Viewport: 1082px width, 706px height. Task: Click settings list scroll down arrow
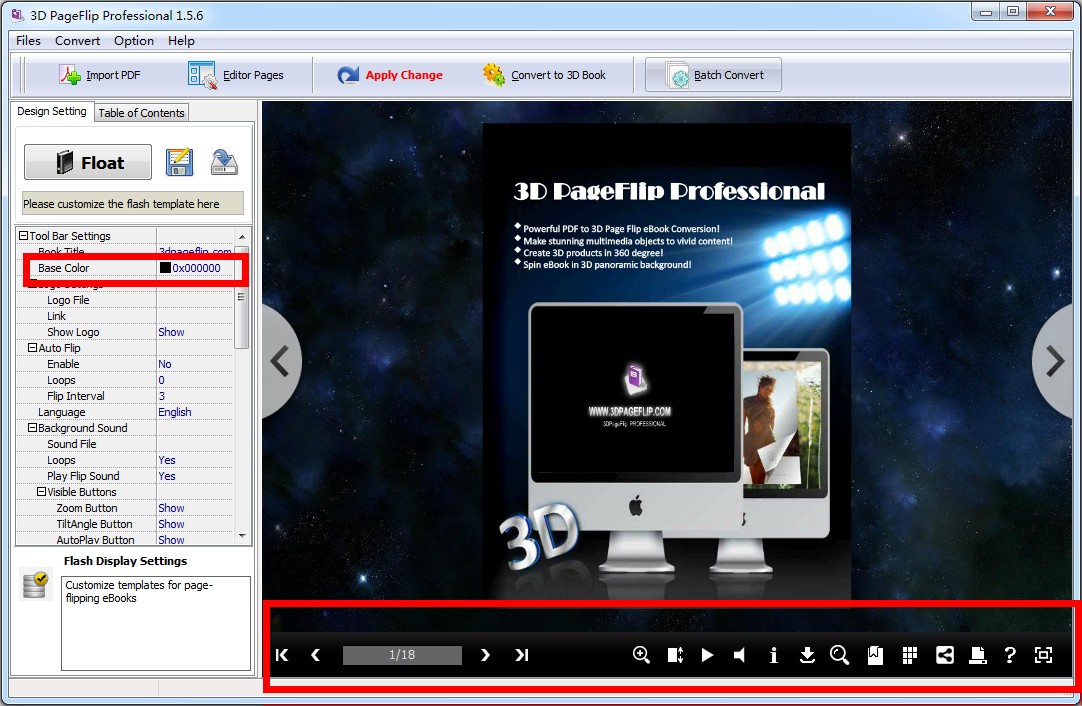(x=242, y=536)
